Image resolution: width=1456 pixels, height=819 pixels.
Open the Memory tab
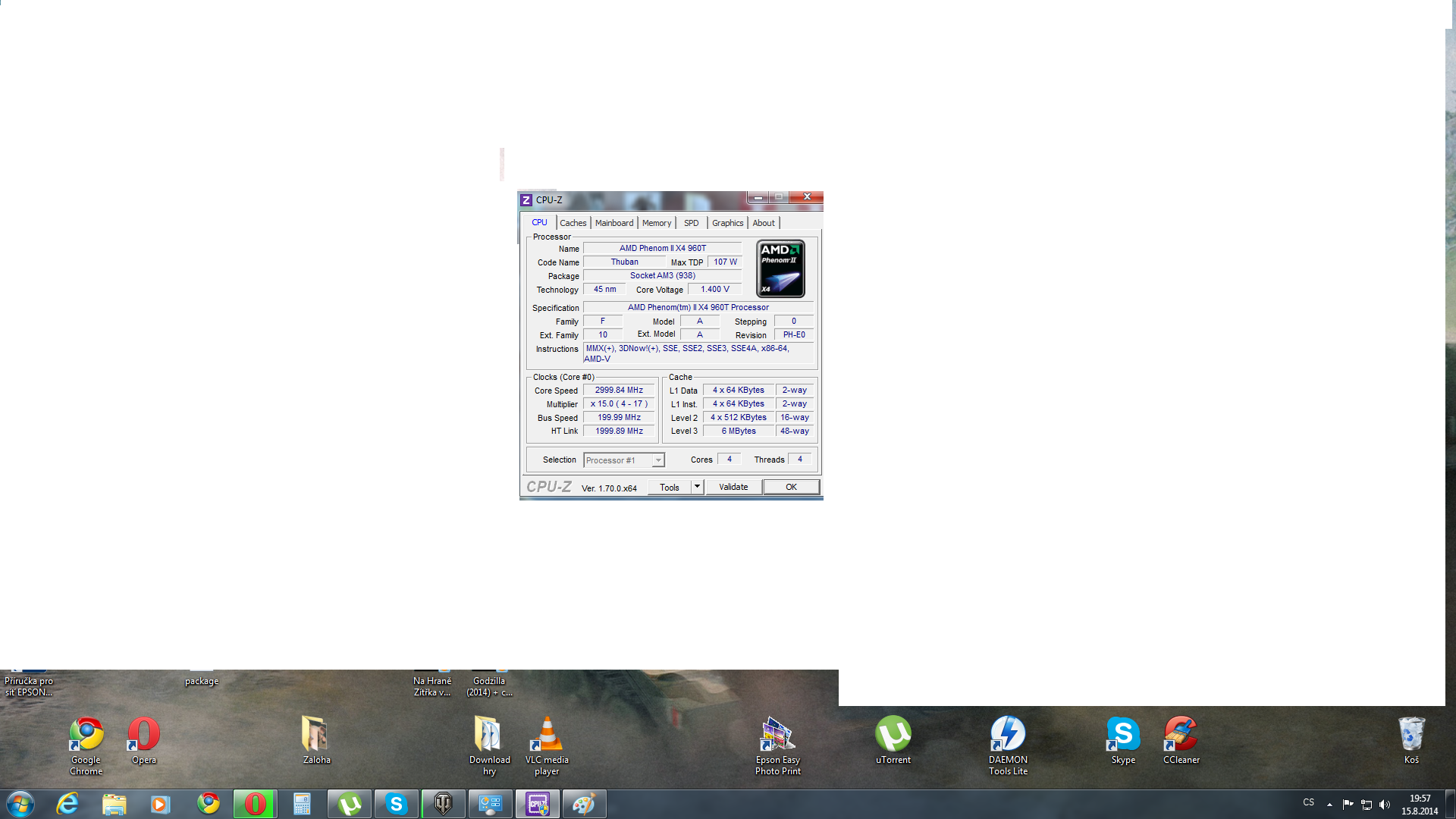pos(657,223)
